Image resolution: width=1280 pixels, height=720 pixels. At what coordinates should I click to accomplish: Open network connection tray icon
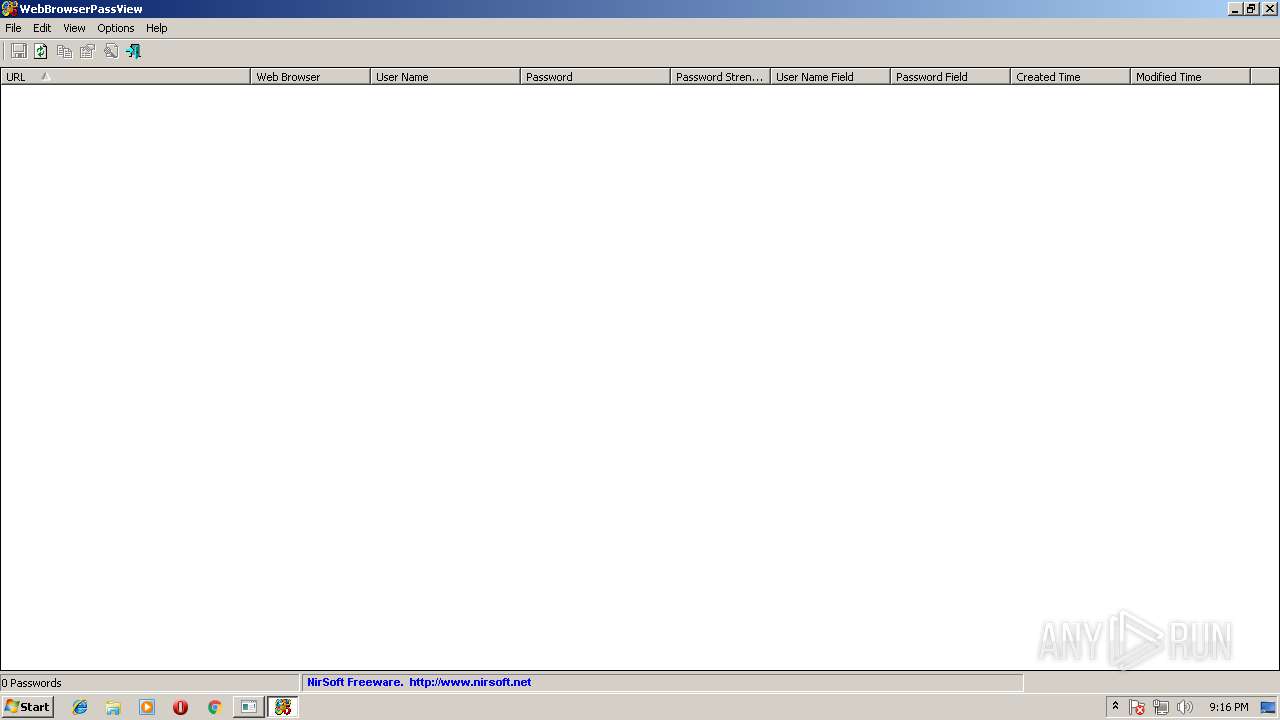point(1161,707)
